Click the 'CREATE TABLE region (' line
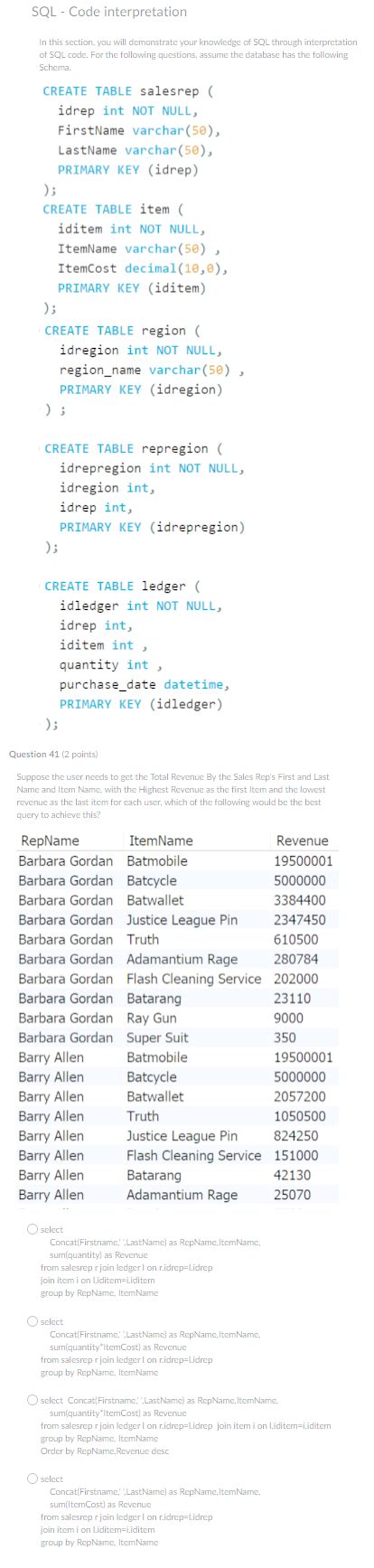Screen dimensions: 374x1568 pyautogui.click(x=122, y=331)
